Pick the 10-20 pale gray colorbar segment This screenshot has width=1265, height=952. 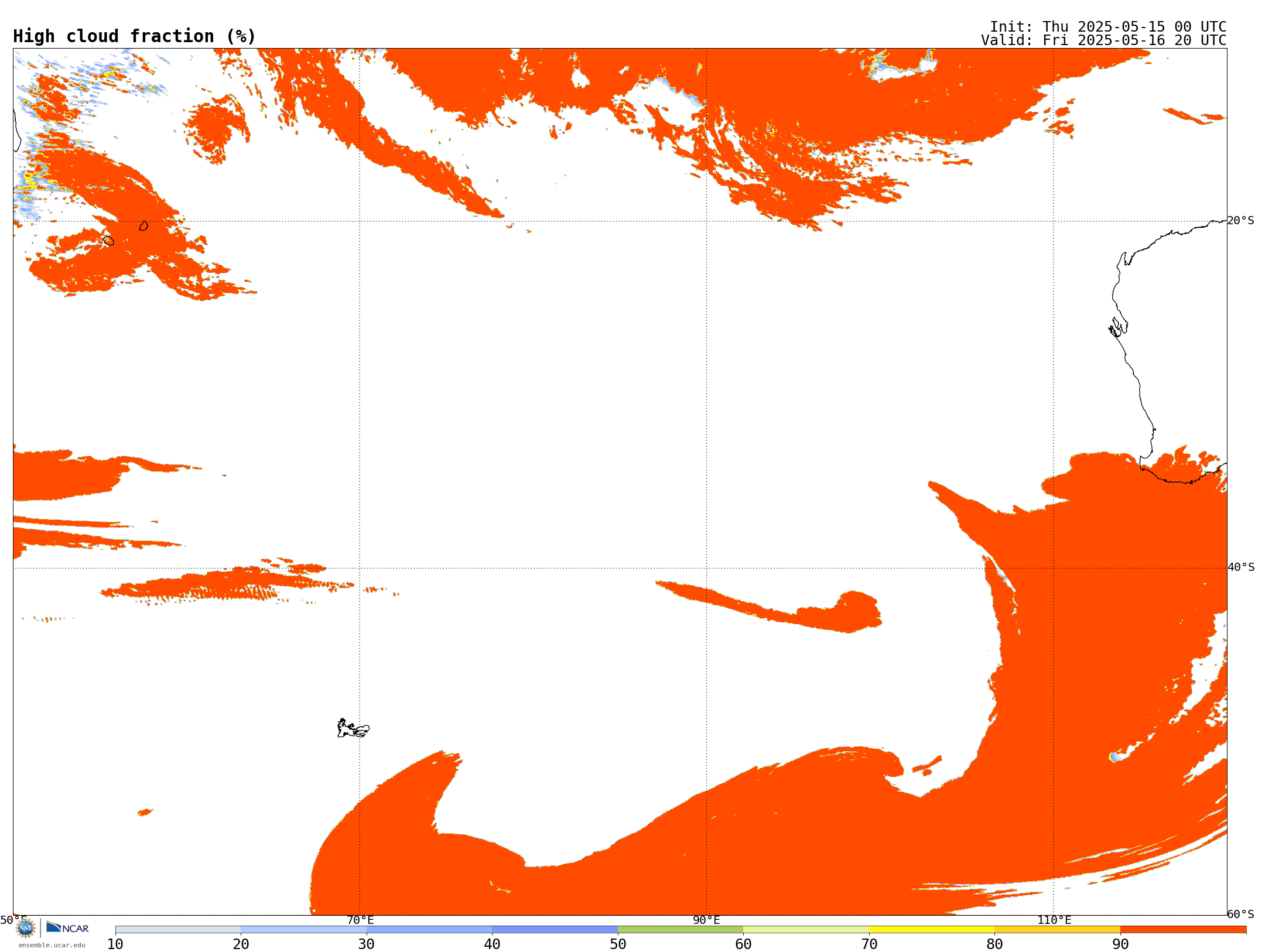click(x=178, y=930)
